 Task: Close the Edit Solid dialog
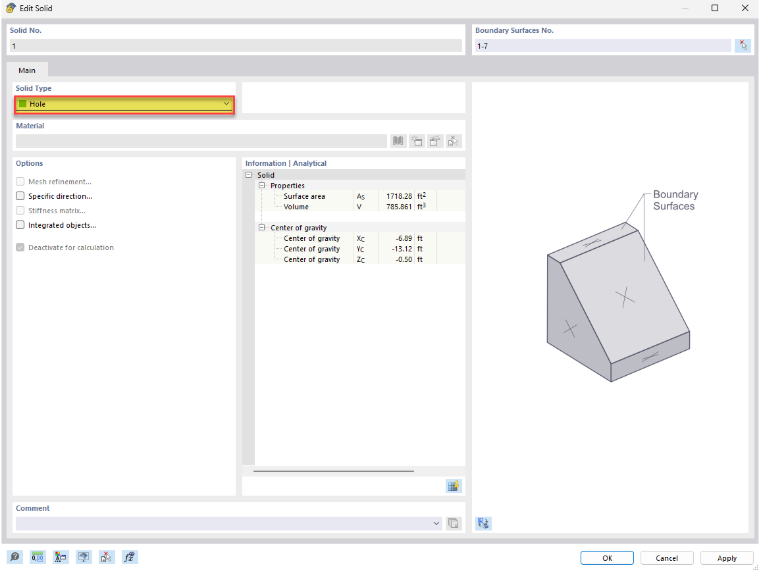tap(745, 8)
